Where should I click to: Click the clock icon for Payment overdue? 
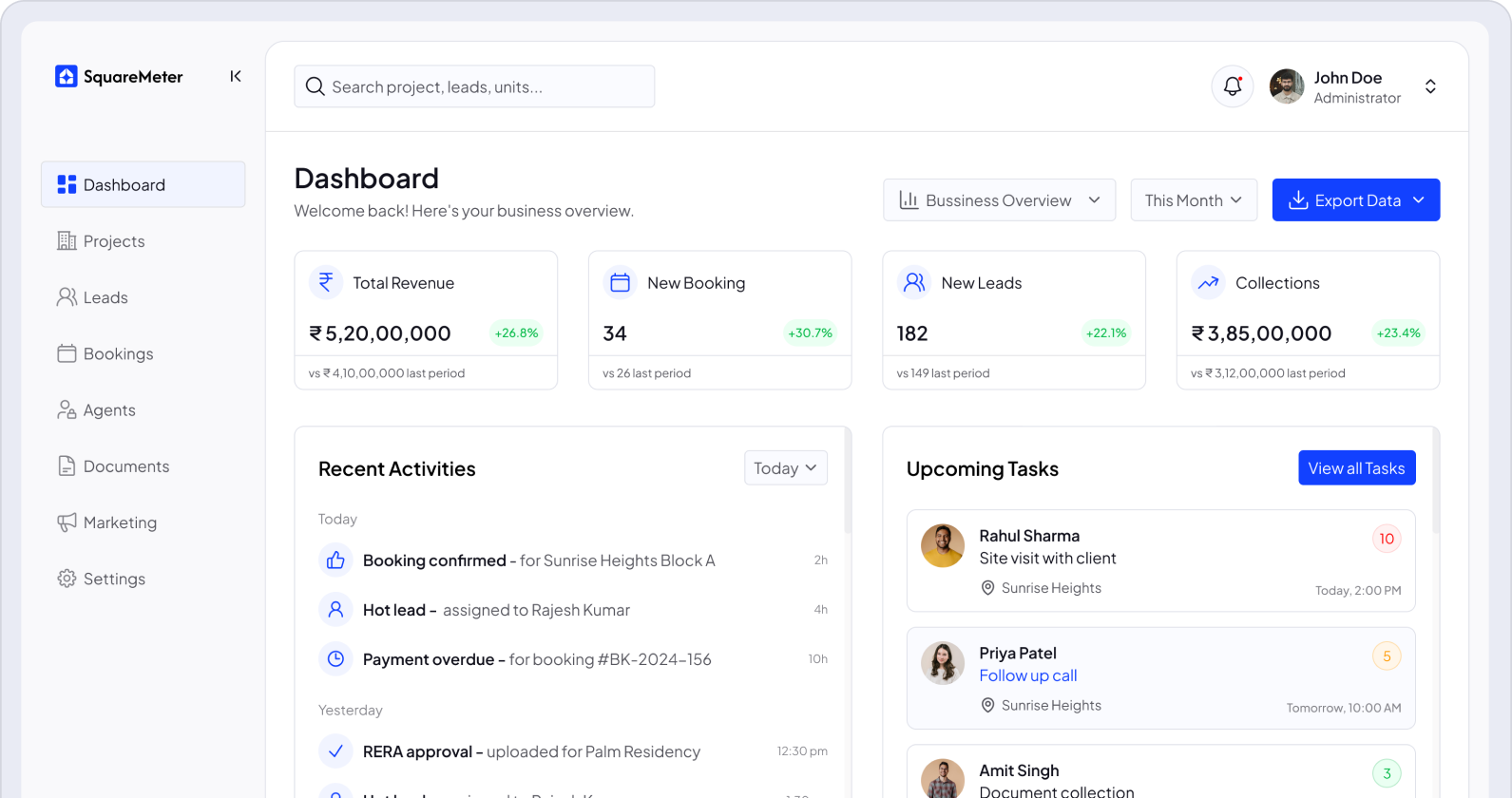click(335, 658)
